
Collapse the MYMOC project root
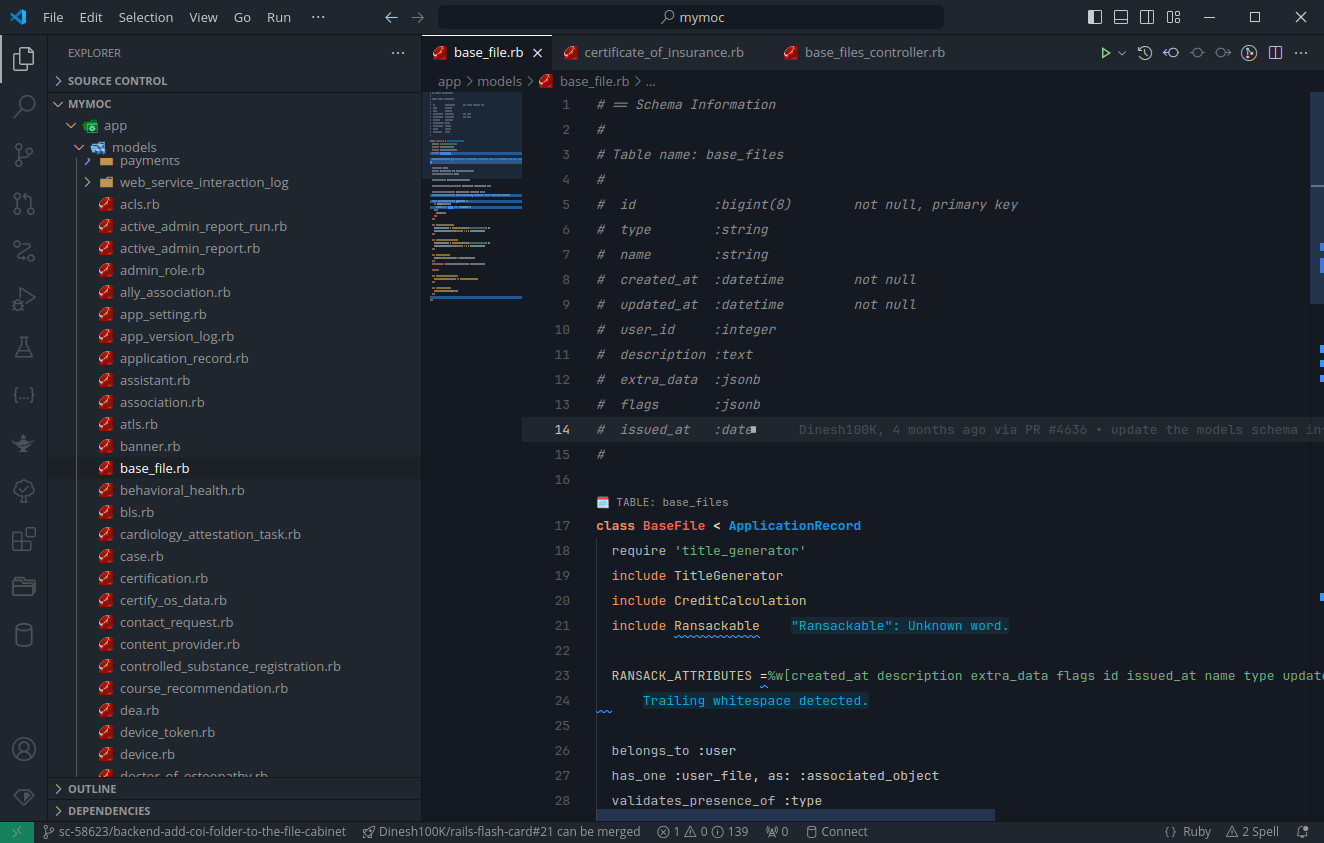coord(235,104)
